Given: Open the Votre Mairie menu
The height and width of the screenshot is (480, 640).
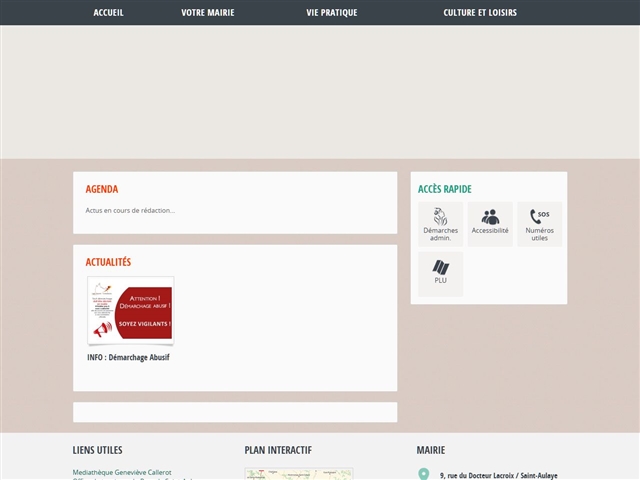Looking at the screenshot, I should click(x=208, y=13).
